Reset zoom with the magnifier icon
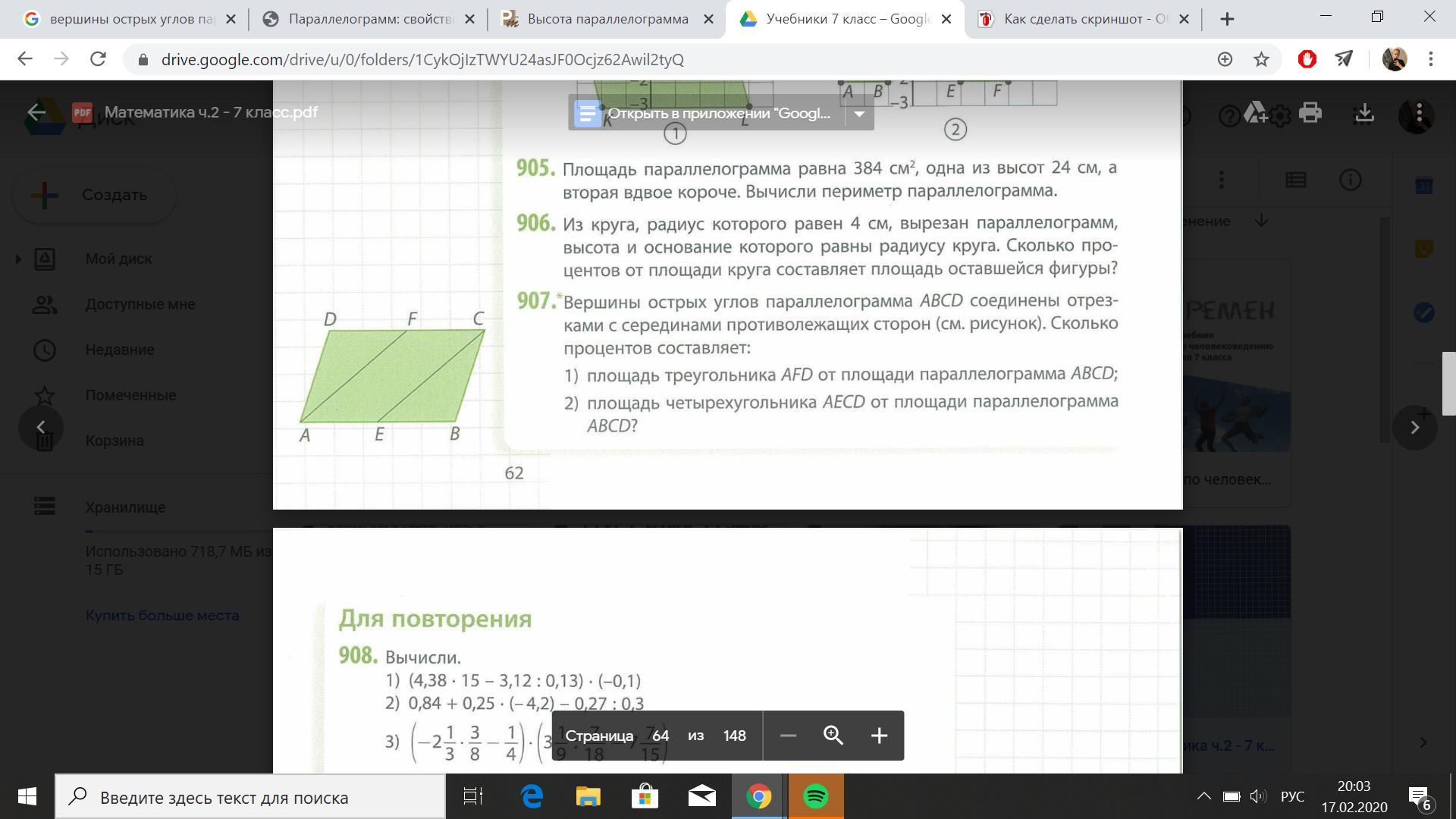The height and width of the screenshot is (819, 1456). point(833,736)
